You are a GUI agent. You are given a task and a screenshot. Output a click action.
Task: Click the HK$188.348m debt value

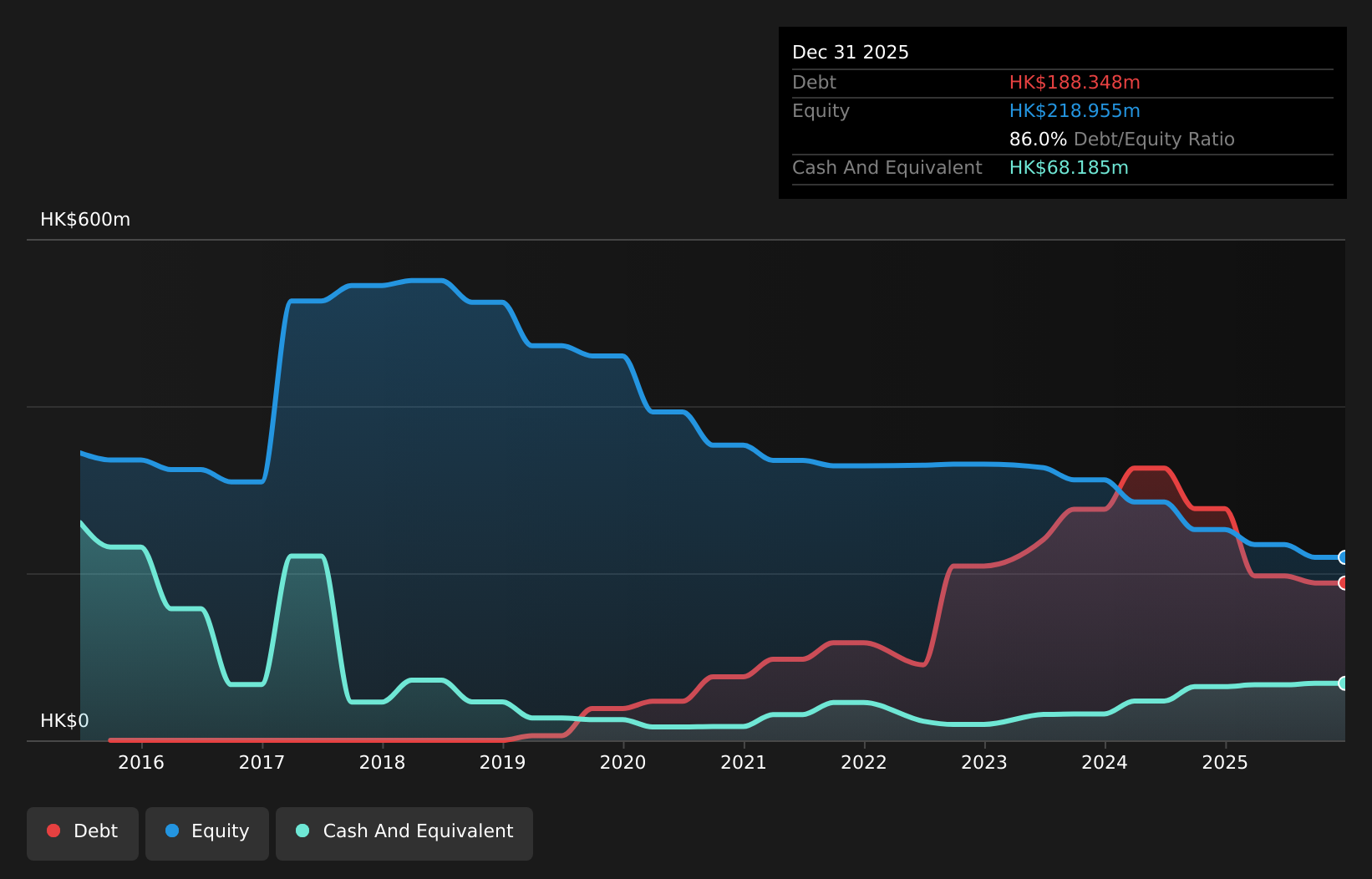(1075, 83)
